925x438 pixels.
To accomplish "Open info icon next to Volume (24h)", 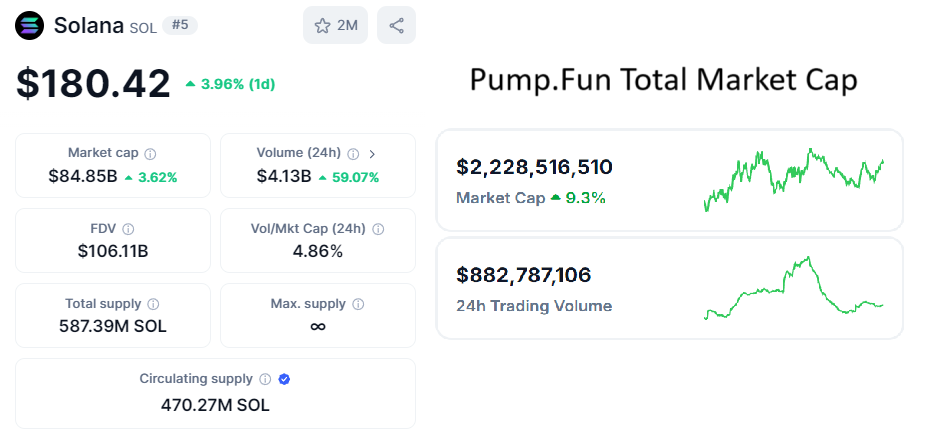I will (353, 154).
